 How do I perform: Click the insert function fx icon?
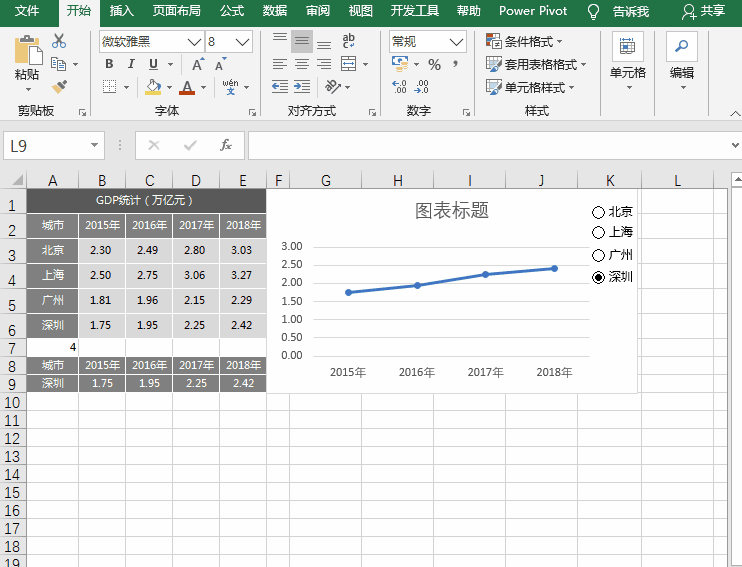click(226, 145)
